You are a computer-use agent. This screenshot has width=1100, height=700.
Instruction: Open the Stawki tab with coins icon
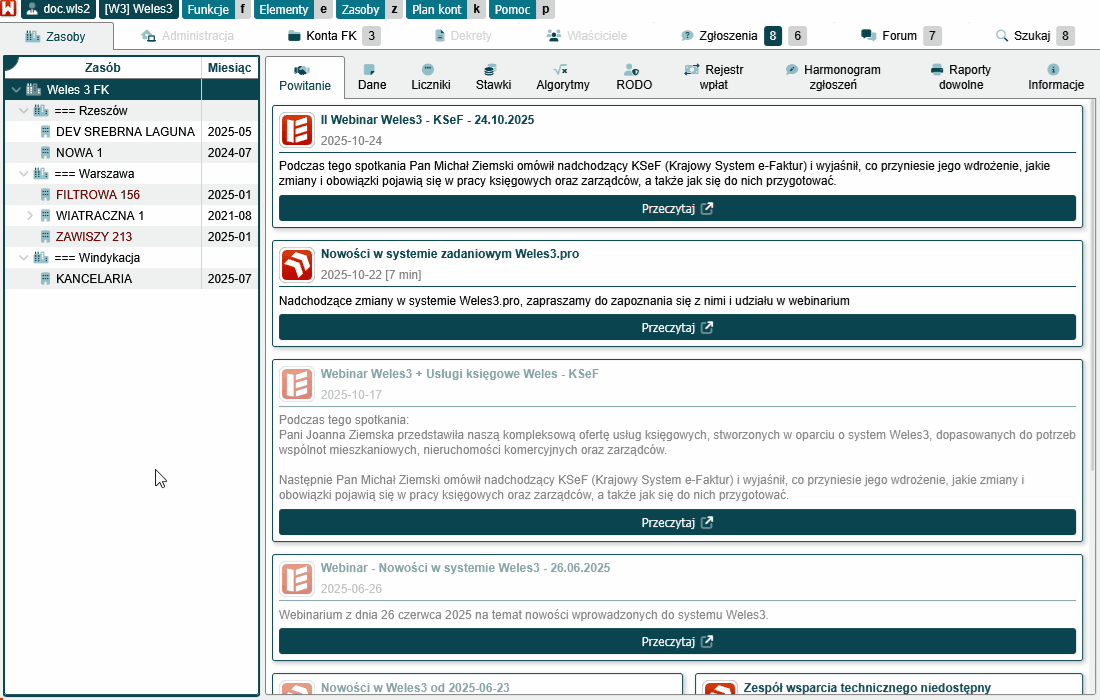[x=493, y=77]
